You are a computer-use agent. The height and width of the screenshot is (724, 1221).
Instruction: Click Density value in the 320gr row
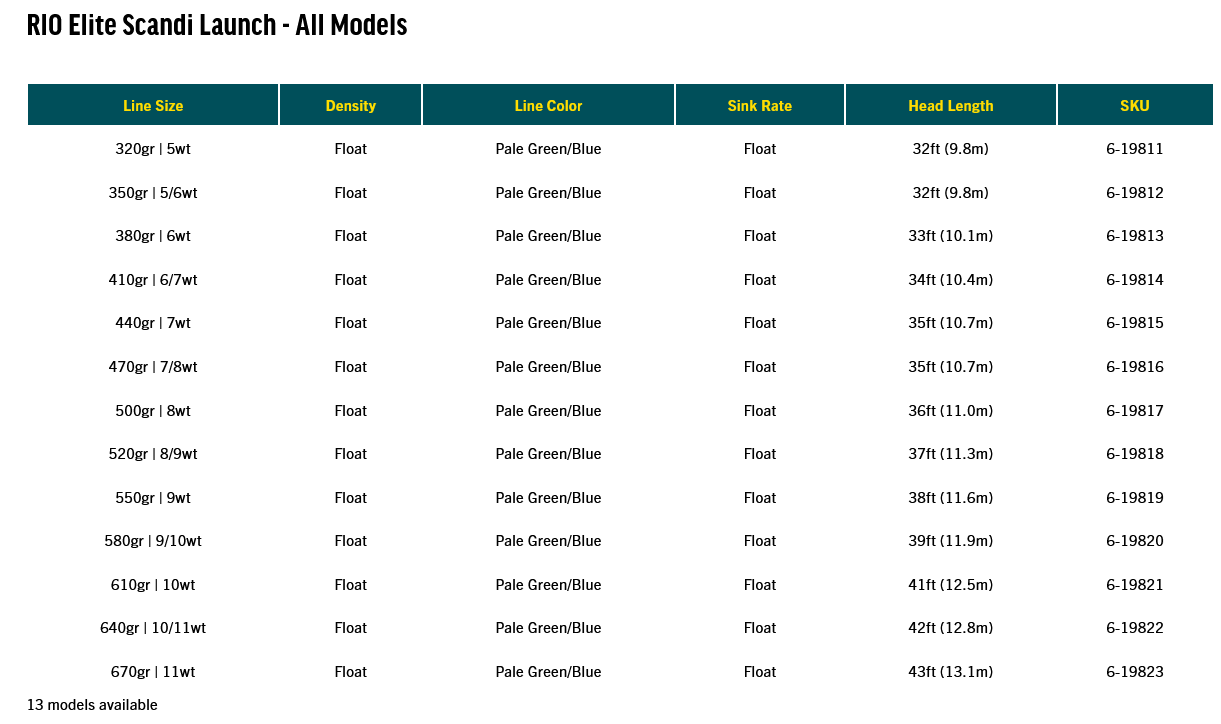[351, 149]
